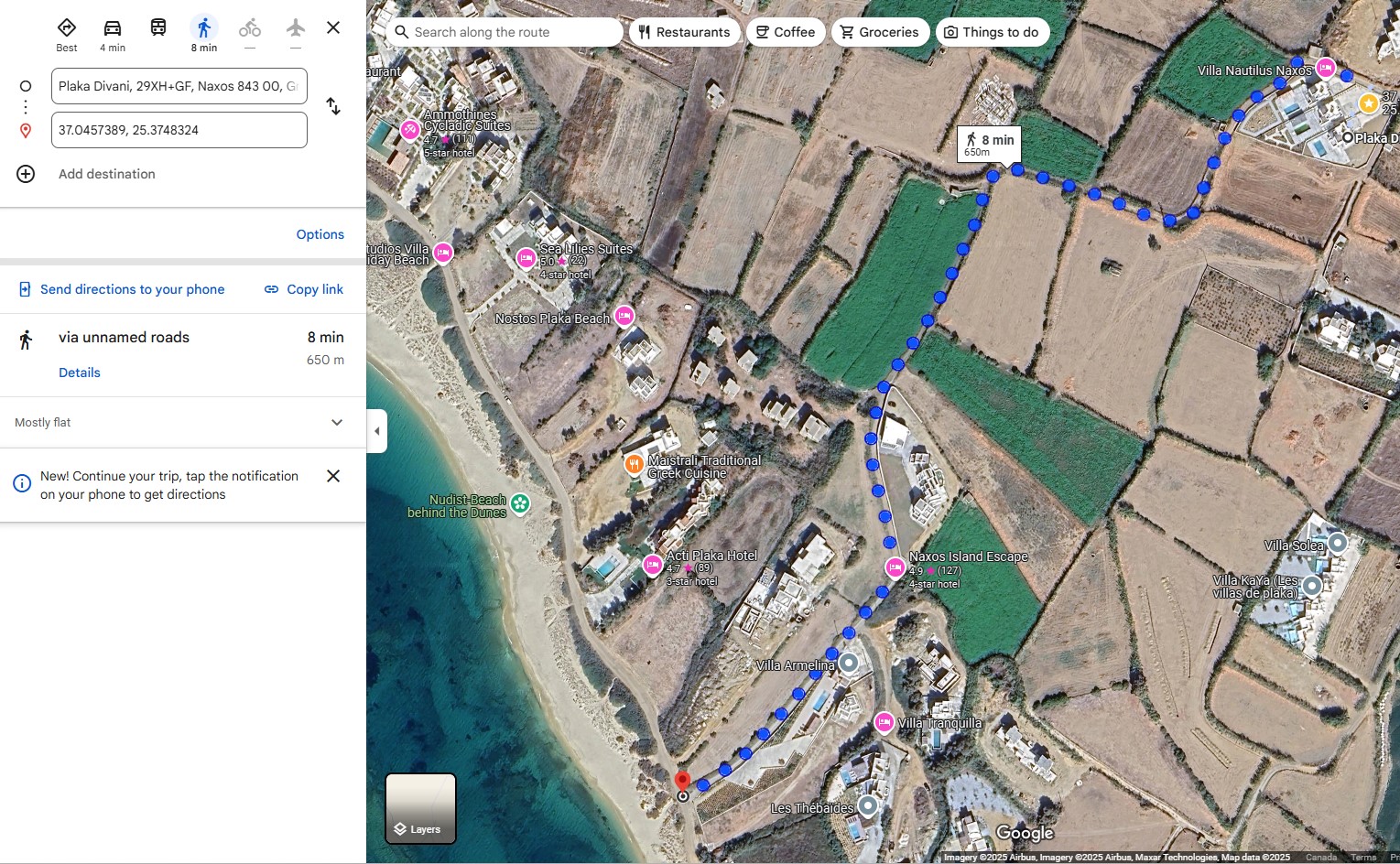This screenshot has height=864, width=1400.
Task: Filter by Restaurants along the route
Action: [684, 32]
